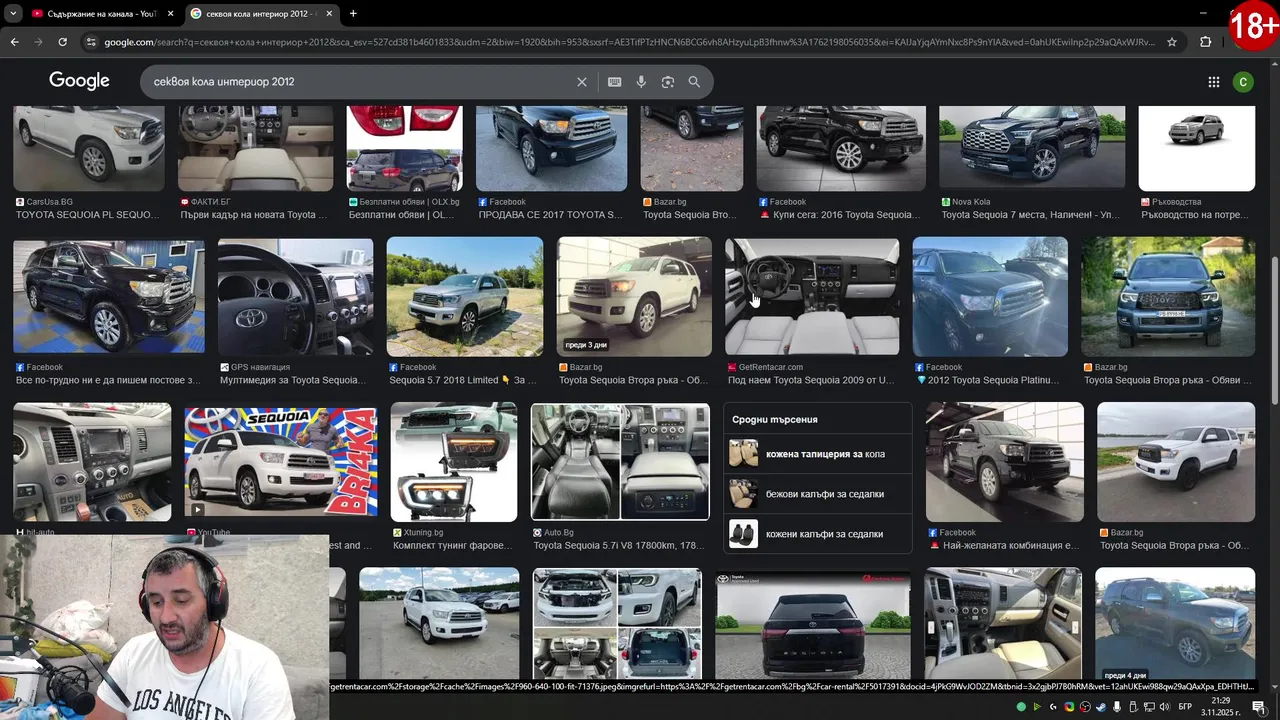Open a new browser tab
The image size is (1280, 720).
[x=353, y=14]
